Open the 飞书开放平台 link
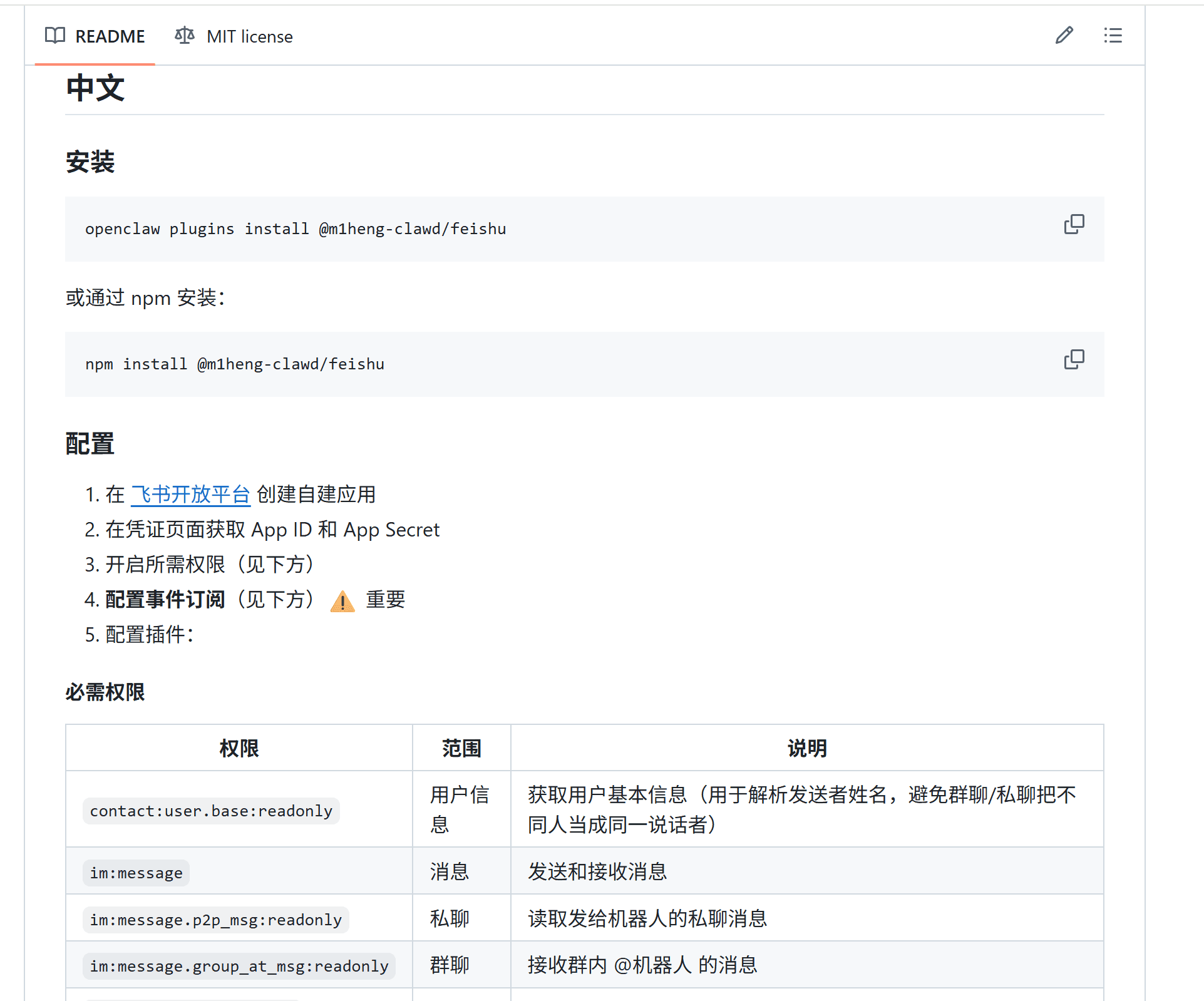Image resolution: width=1204 pixels, height=1001 pixels. tap(190, 495)
